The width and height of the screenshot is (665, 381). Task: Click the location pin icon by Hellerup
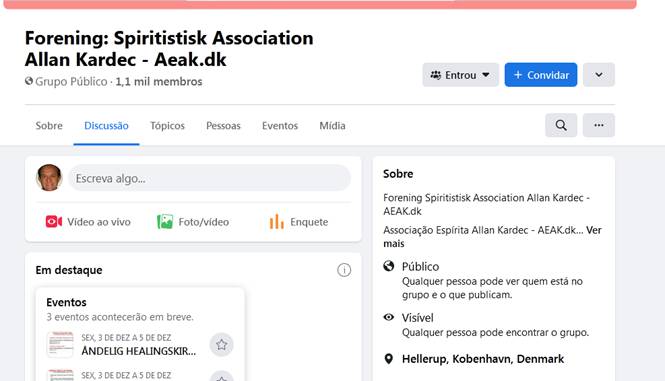[388, 359]
